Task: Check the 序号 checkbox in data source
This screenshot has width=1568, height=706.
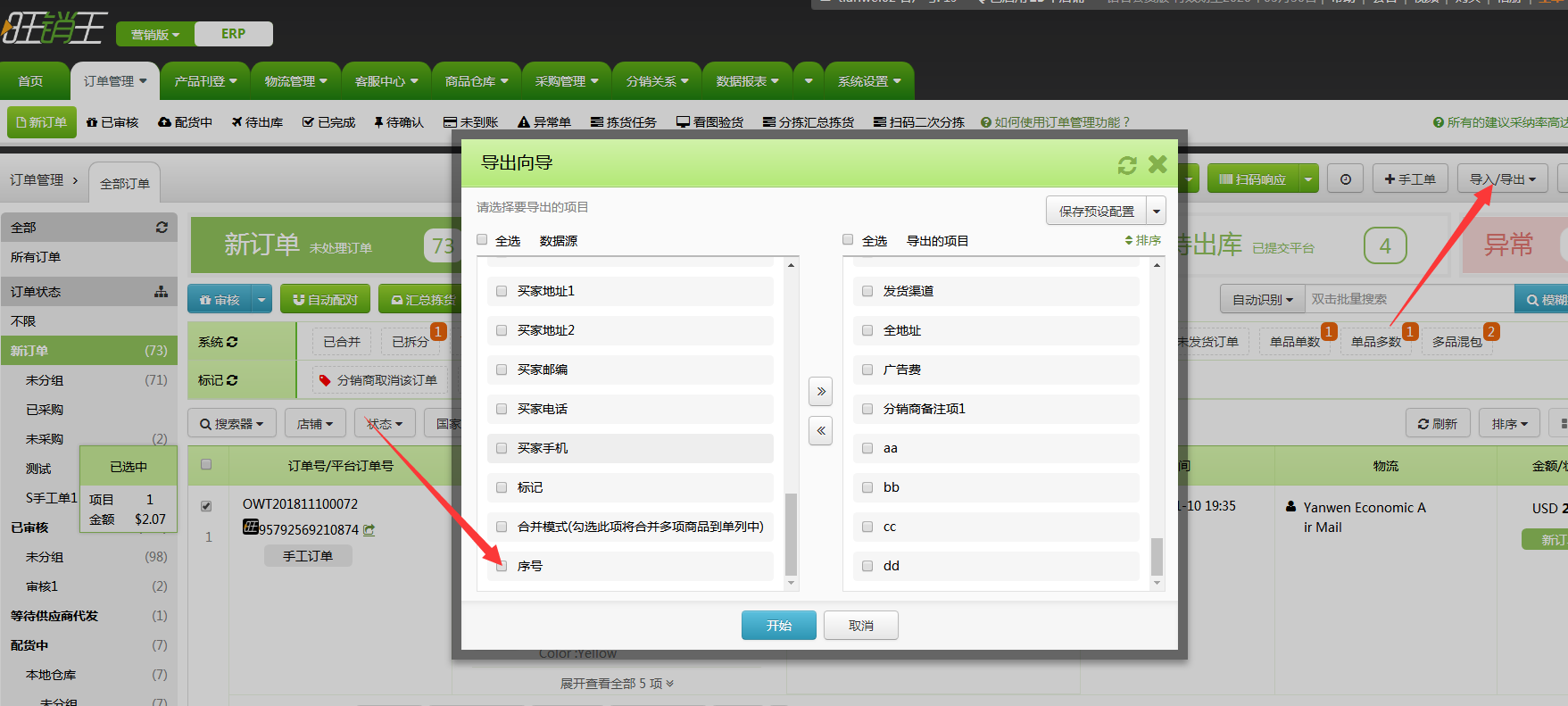Action: click(502, 566)
